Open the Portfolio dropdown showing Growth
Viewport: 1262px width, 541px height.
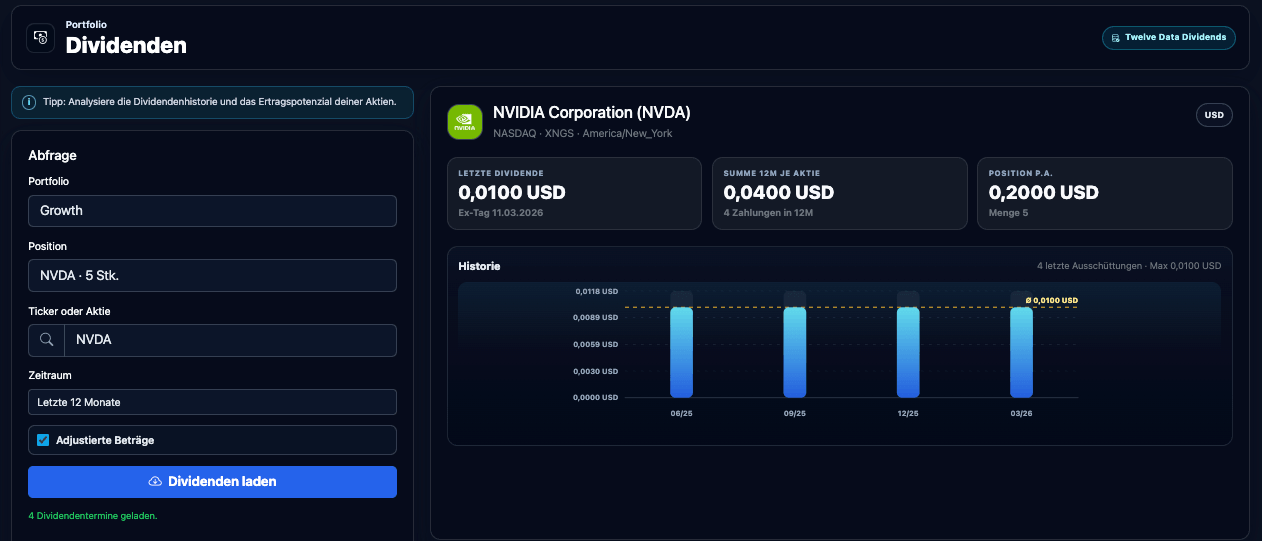[212, 211]
